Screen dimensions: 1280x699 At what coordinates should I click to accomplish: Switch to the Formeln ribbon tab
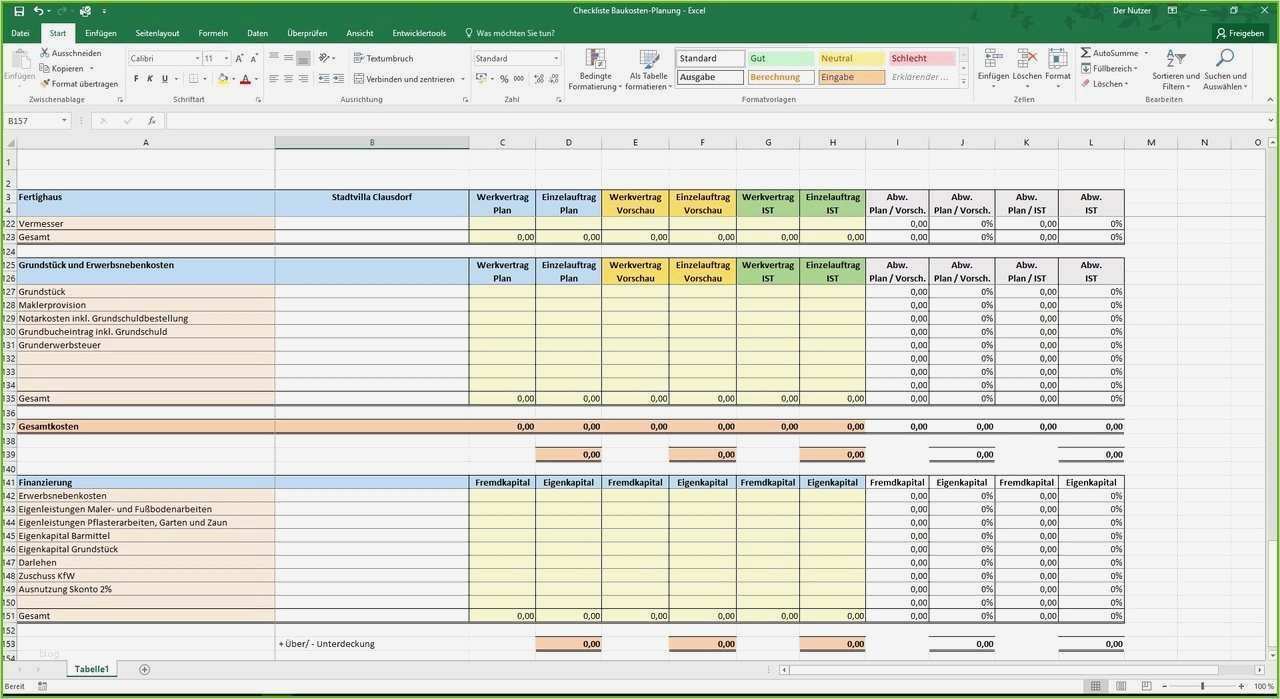coord(212,32)
